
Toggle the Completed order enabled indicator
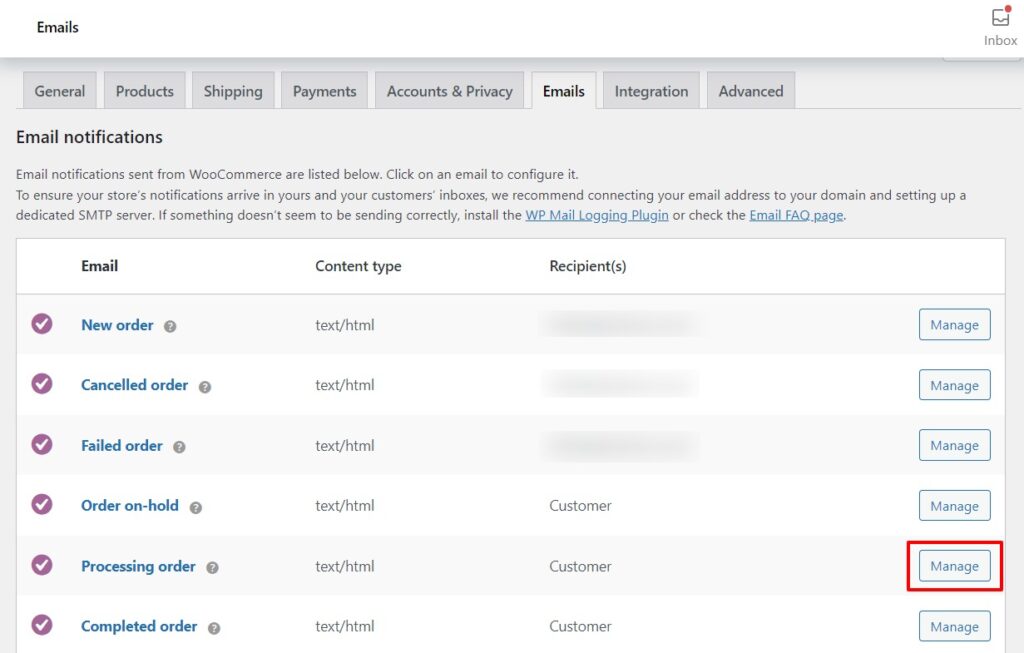41,626
